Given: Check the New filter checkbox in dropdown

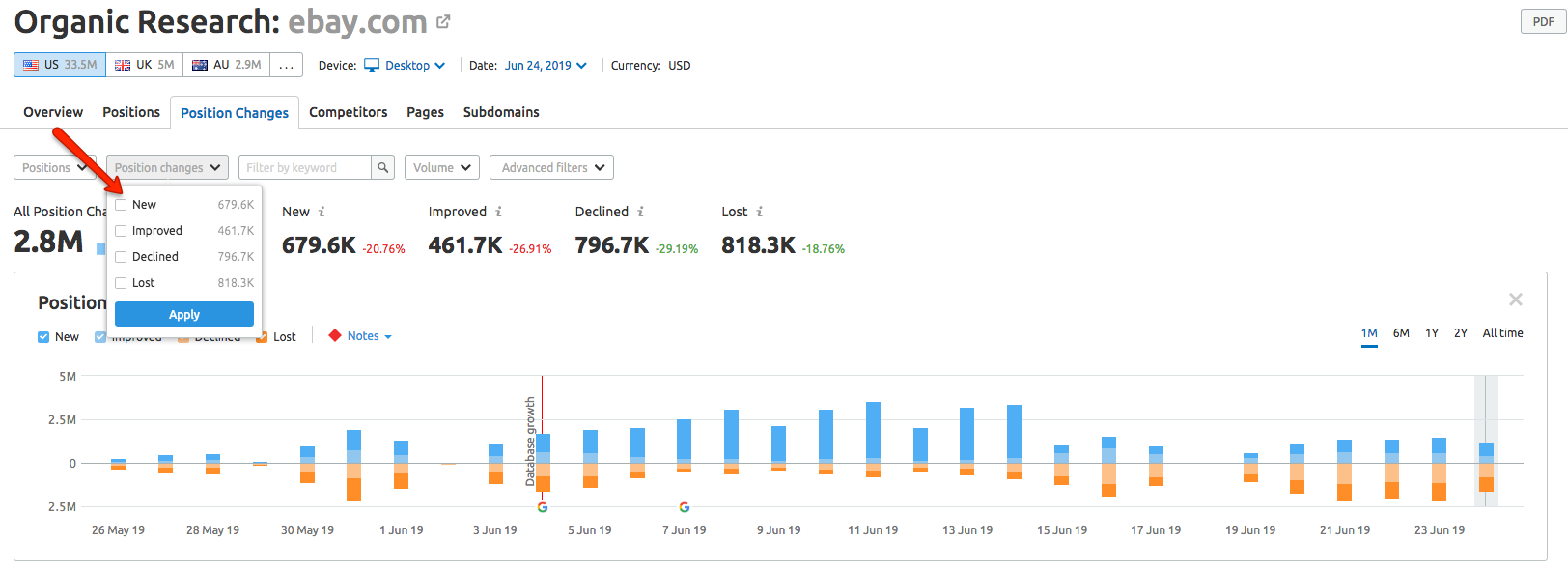Looking at the screenshot, I should pos(121,205).
